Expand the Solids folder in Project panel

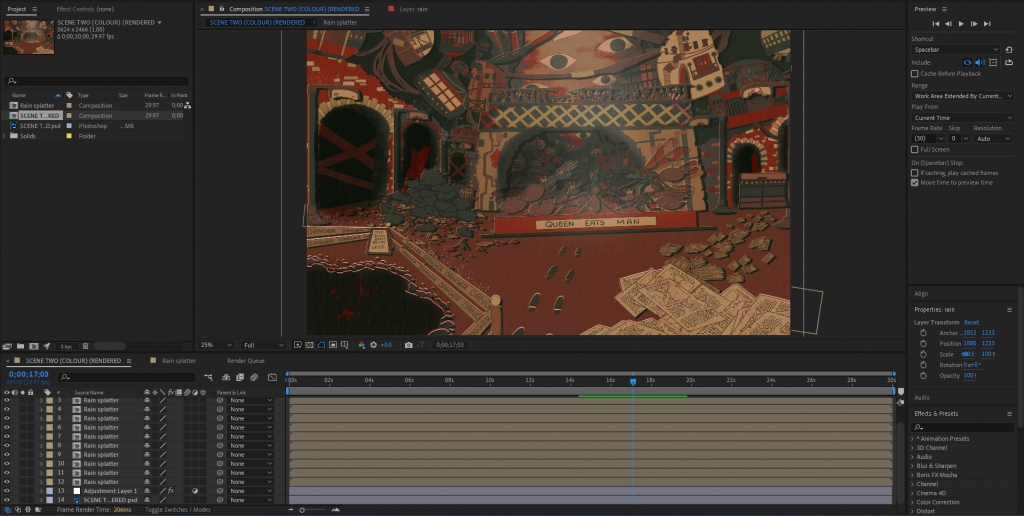click(5, 136)
